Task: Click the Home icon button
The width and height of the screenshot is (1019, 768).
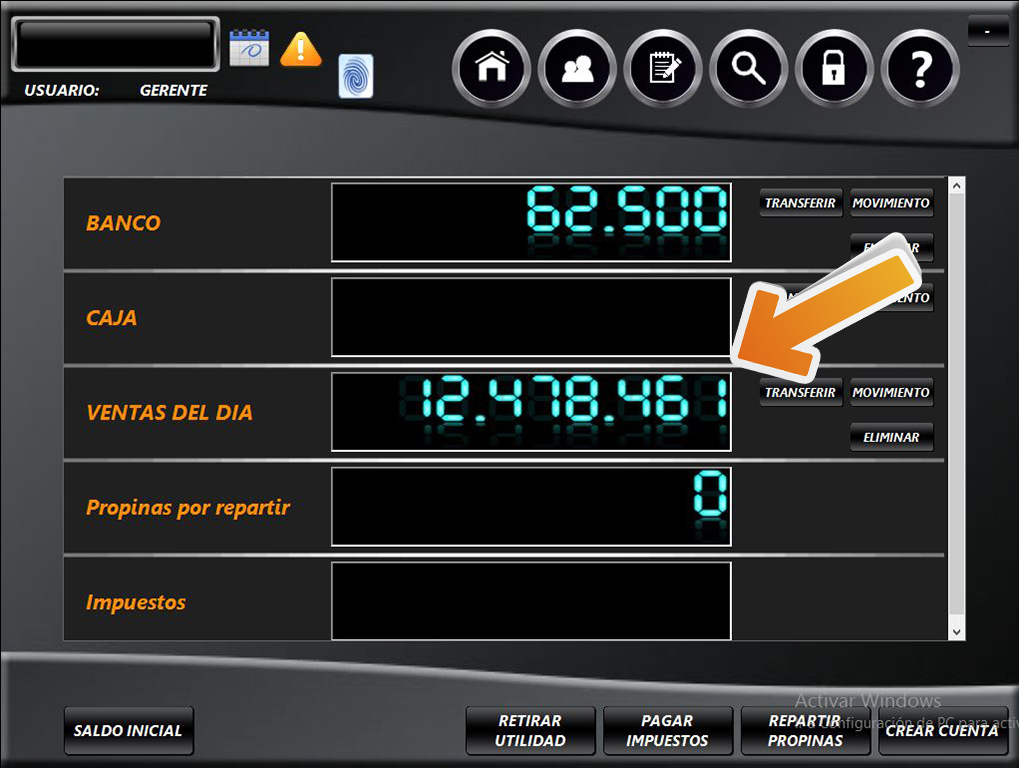Action: click(491, 68)
